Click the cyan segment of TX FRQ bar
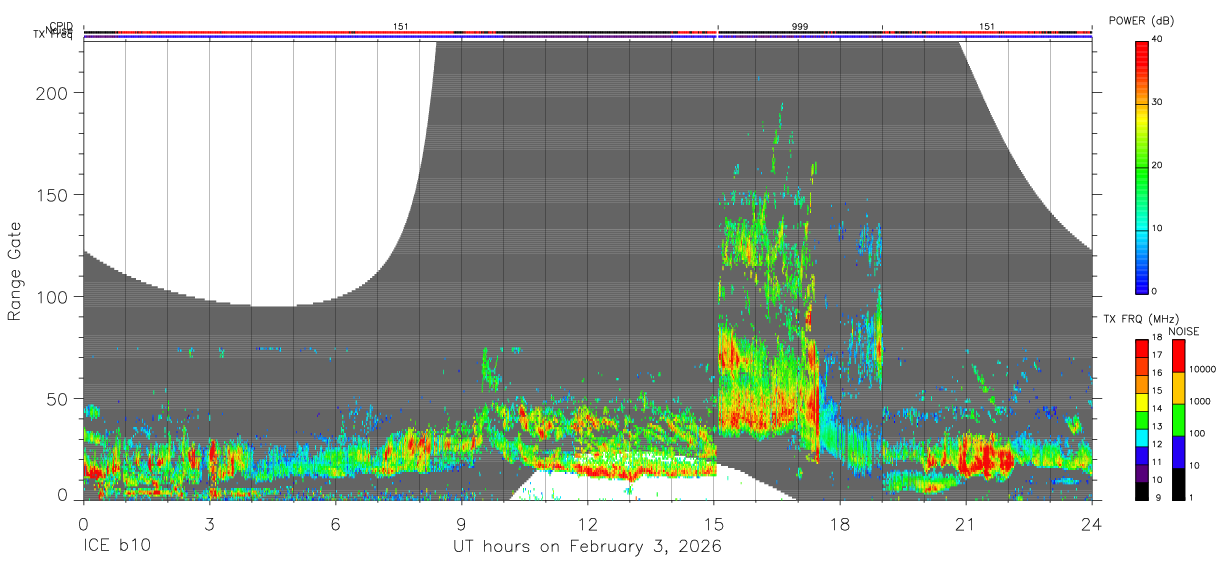Viewport: 1228px width, 567px height. pos(1142,437)
